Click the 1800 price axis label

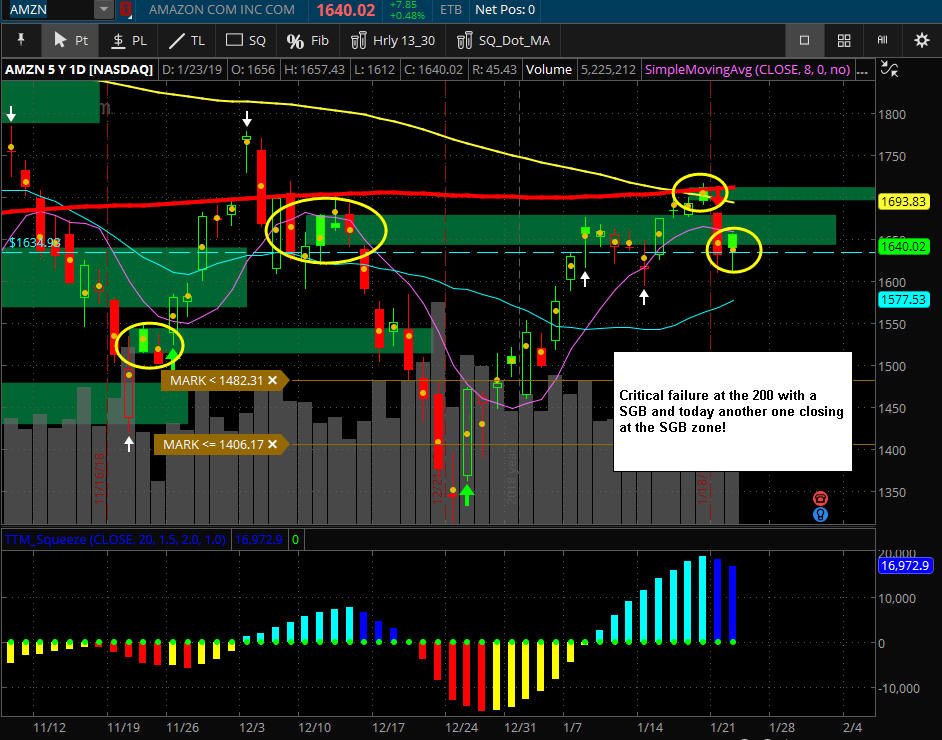(892, 114)
